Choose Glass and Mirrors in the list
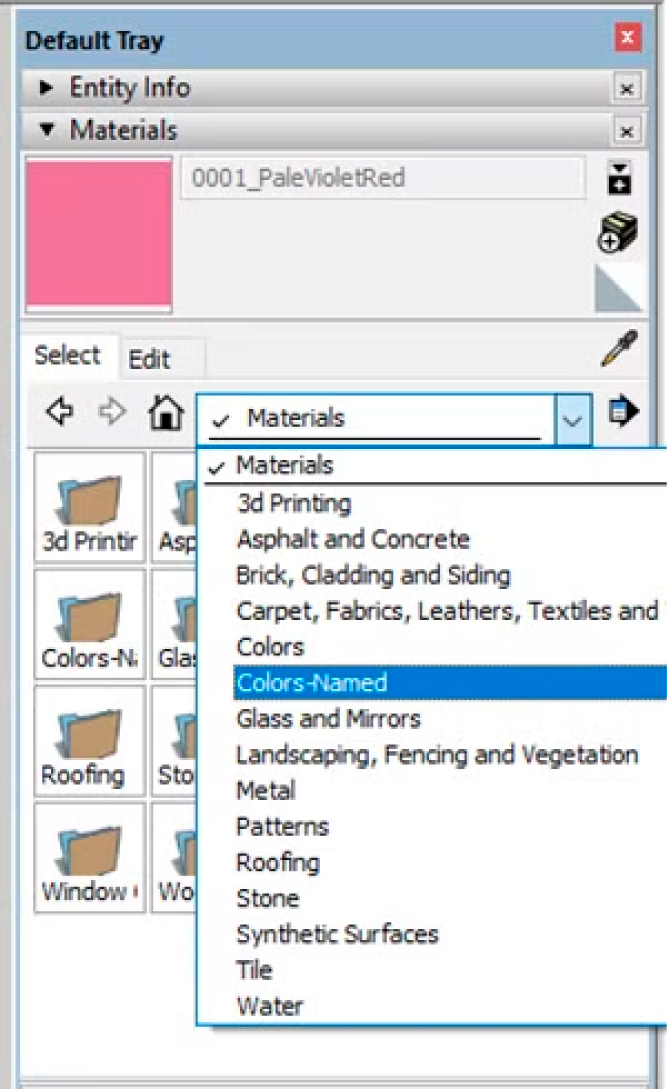667x1089 pixels. click(x=328, y=718)
